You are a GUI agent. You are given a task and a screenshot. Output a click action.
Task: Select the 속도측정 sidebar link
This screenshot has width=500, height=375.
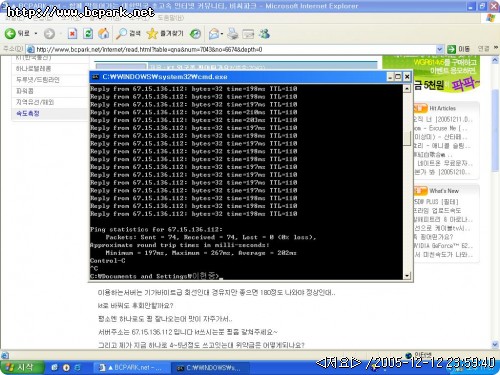click(28, 113)
